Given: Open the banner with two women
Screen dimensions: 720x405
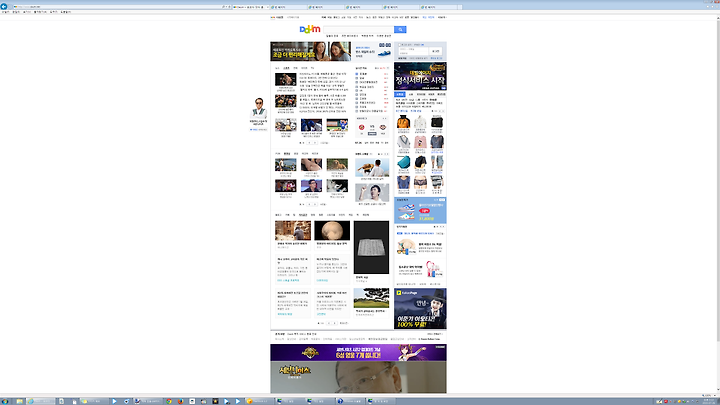Looking at the screenshot, I should click(310, 51).
